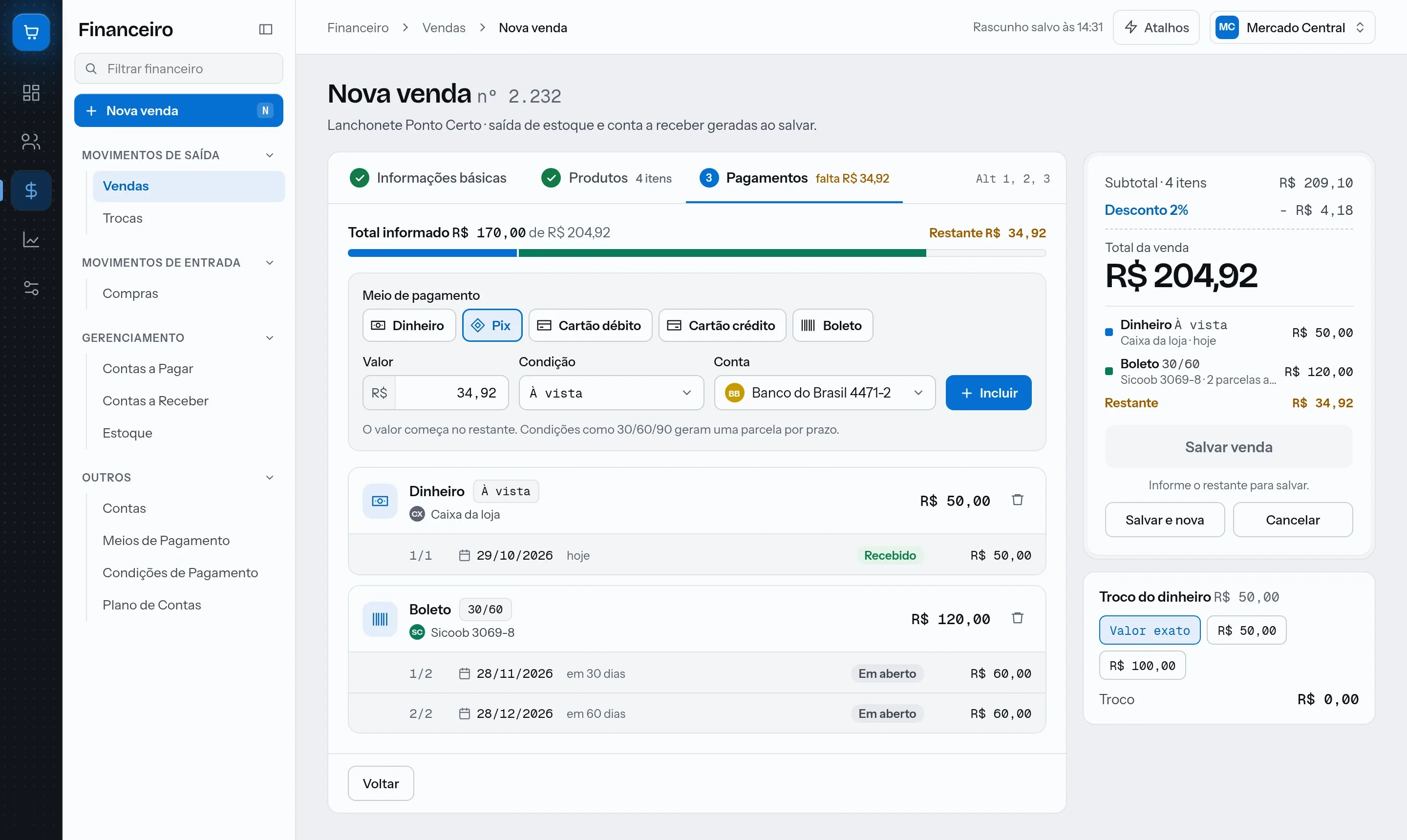This screenshot has width=1407, height=840.
Task: Click the Valor amount input field
Action: [x=435, y=393]
